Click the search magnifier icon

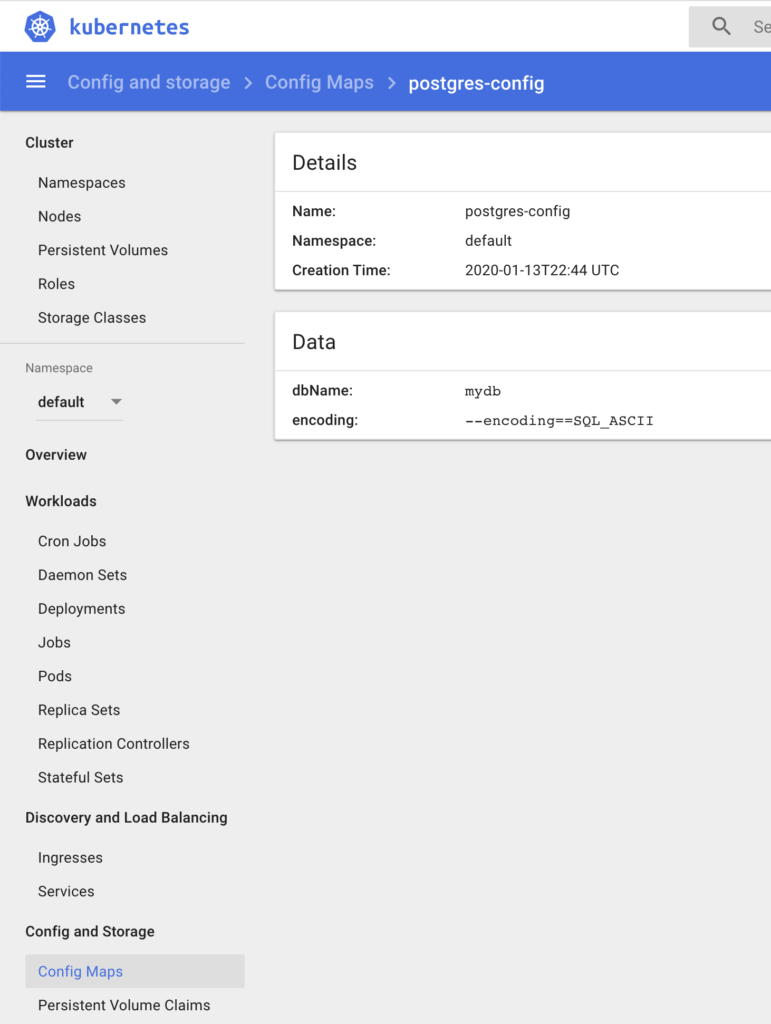click(x=721, y=26)
